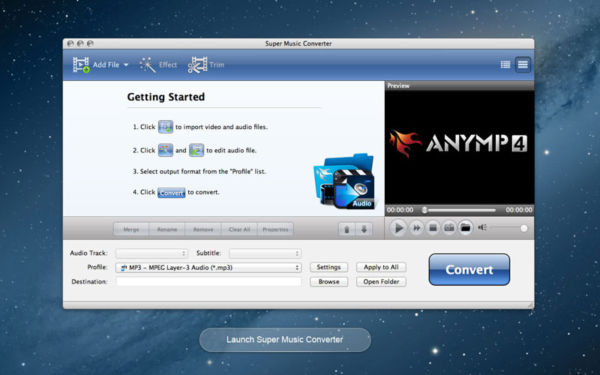Play the preview
The width and height of the screenshot is (600, 375).
(398, 228)
